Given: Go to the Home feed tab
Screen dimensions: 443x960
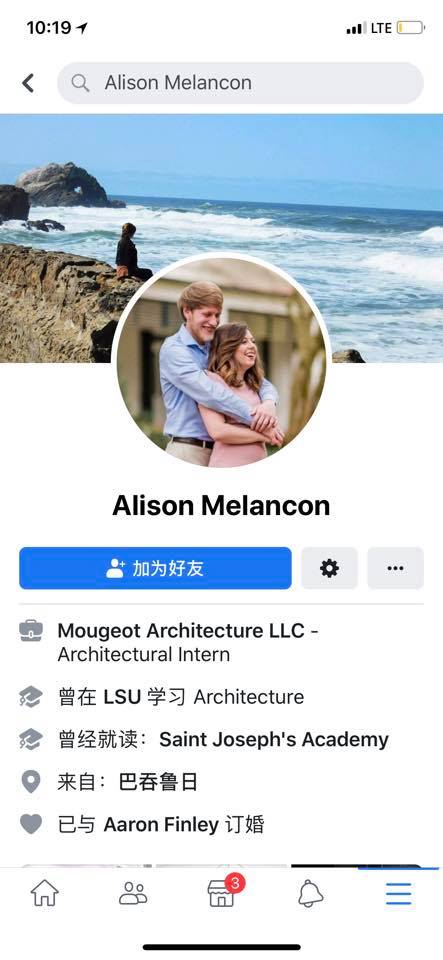Looking at the screenshot, I should 45,893.
